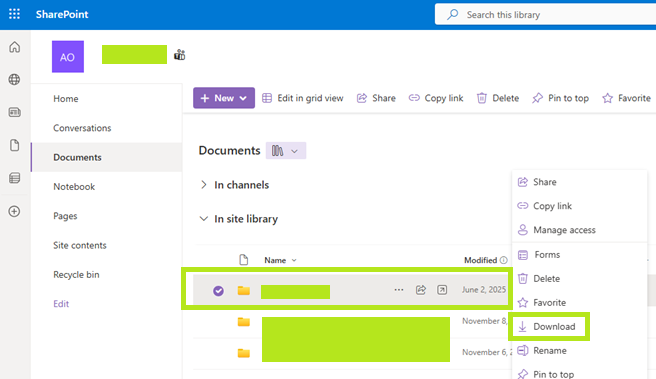Click Pin to top in command bar

point(561,98)
